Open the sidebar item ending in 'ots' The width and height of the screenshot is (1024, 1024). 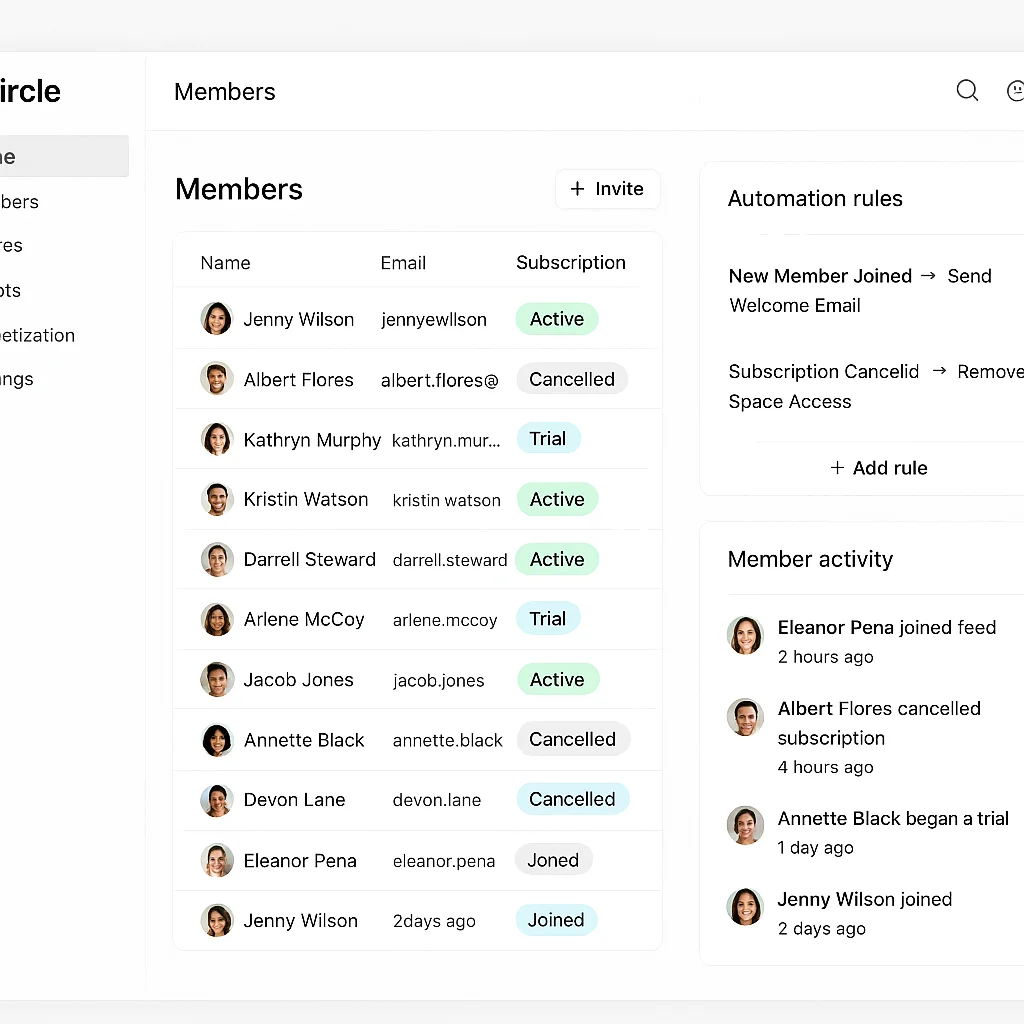click(x=10, y=290)
